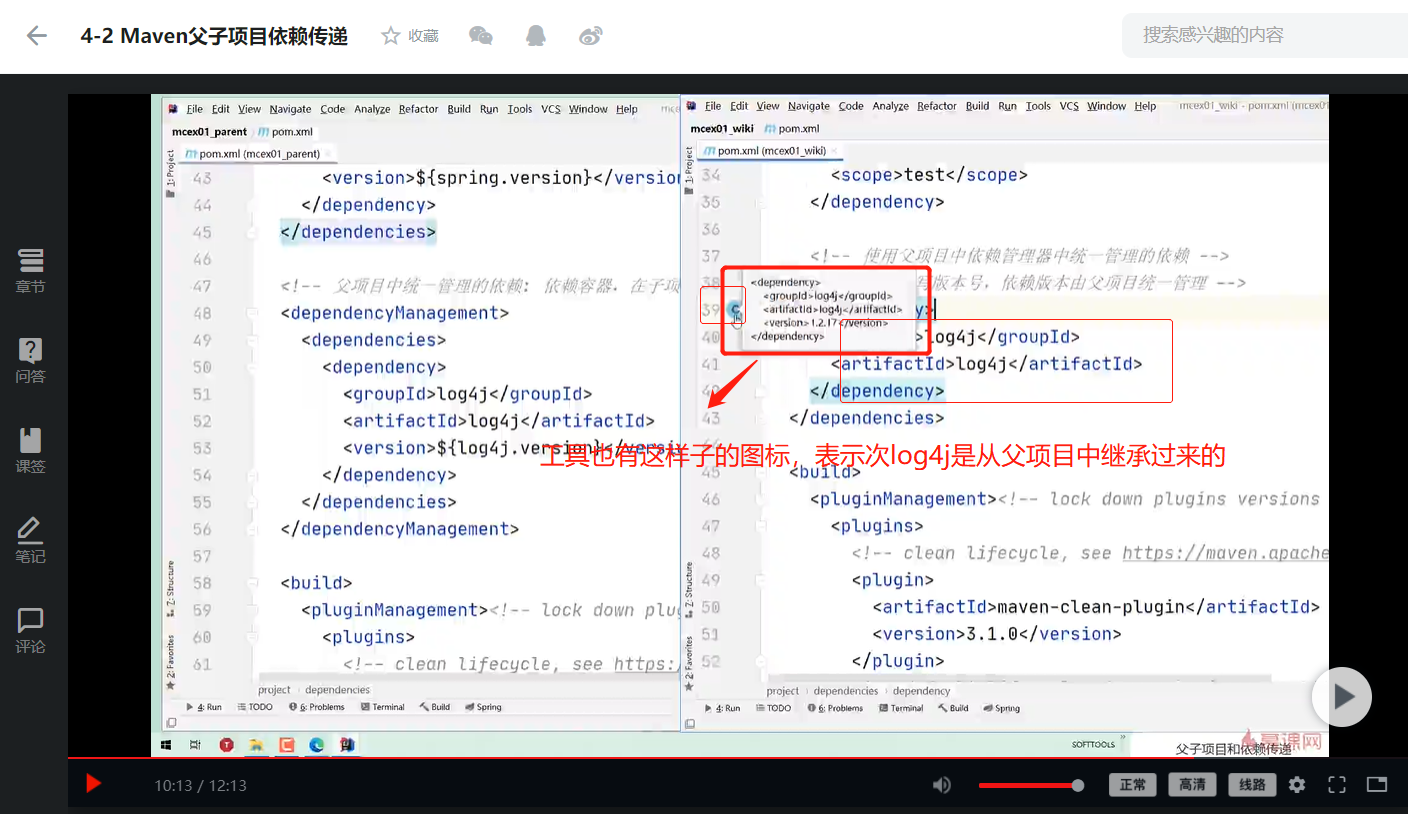Viewport: 1408px width, 814px height.
Task: Share via the WeChat icon
Action: [481, 36]
